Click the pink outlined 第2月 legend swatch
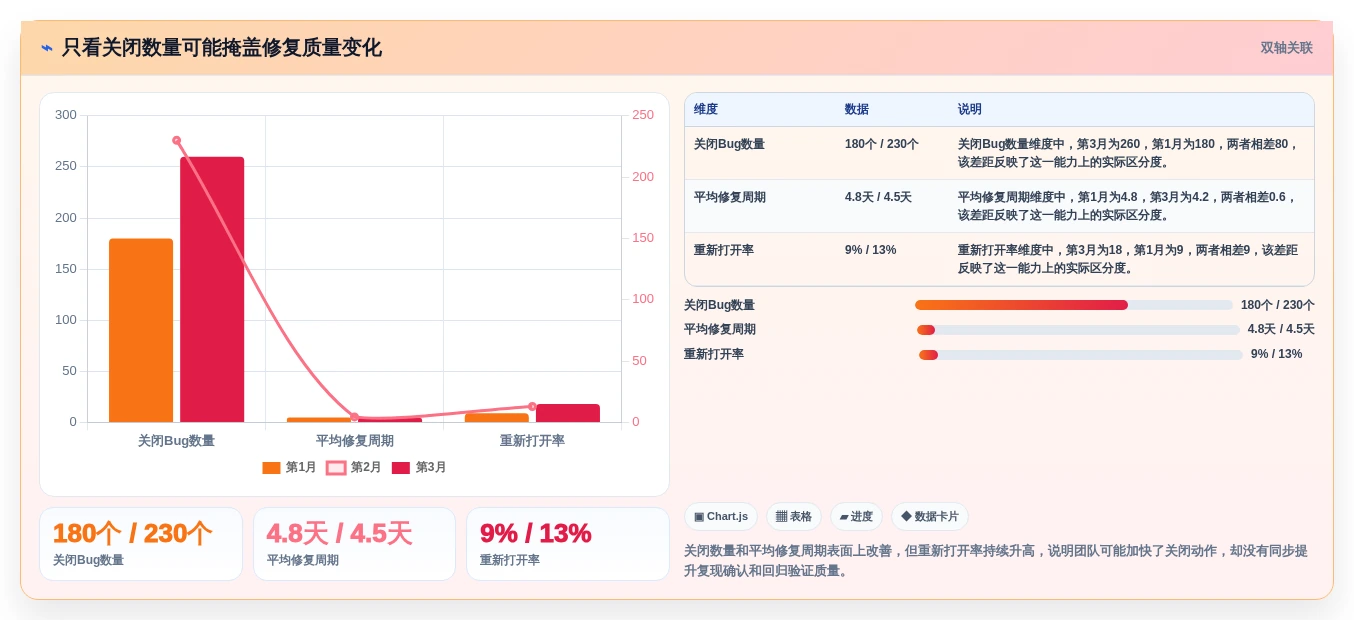This screenshot has width=1354, height=620. [x=336, y=467]
